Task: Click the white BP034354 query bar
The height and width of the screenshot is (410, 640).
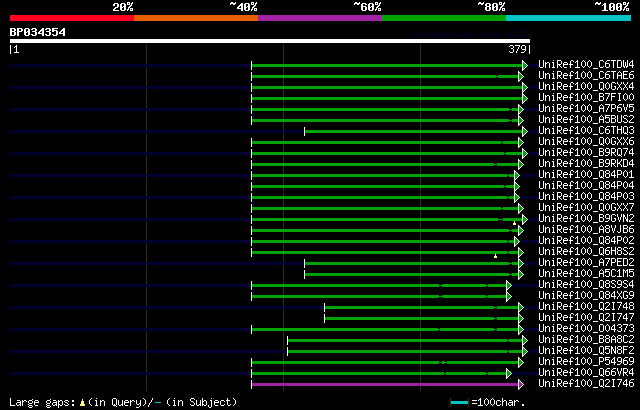Action: (270, 41)
